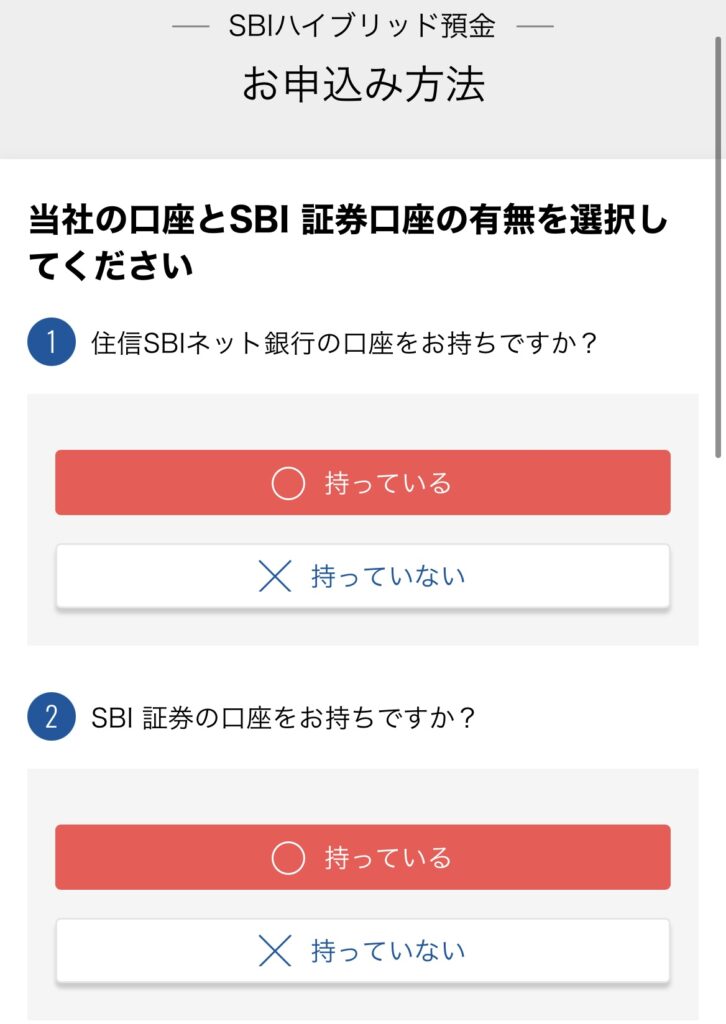The image size is (726, 1024).
Task: Click the SBI証券の口座をお持ちですか question text
Action: point(283,718)
